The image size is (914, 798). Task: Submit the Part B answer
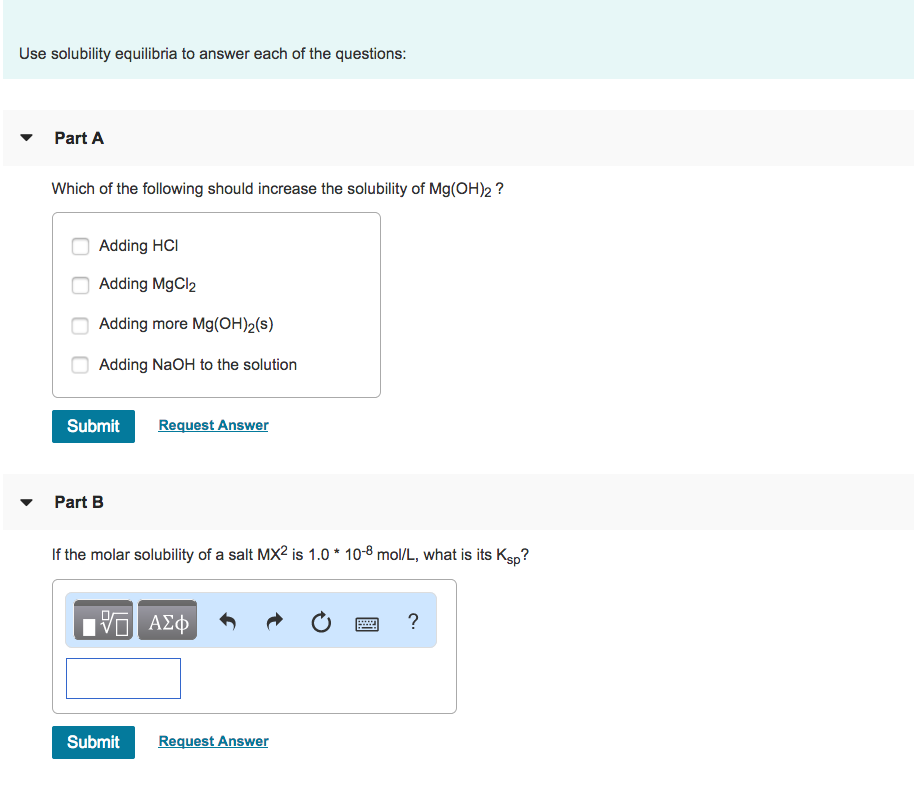[x=93, y=742]
